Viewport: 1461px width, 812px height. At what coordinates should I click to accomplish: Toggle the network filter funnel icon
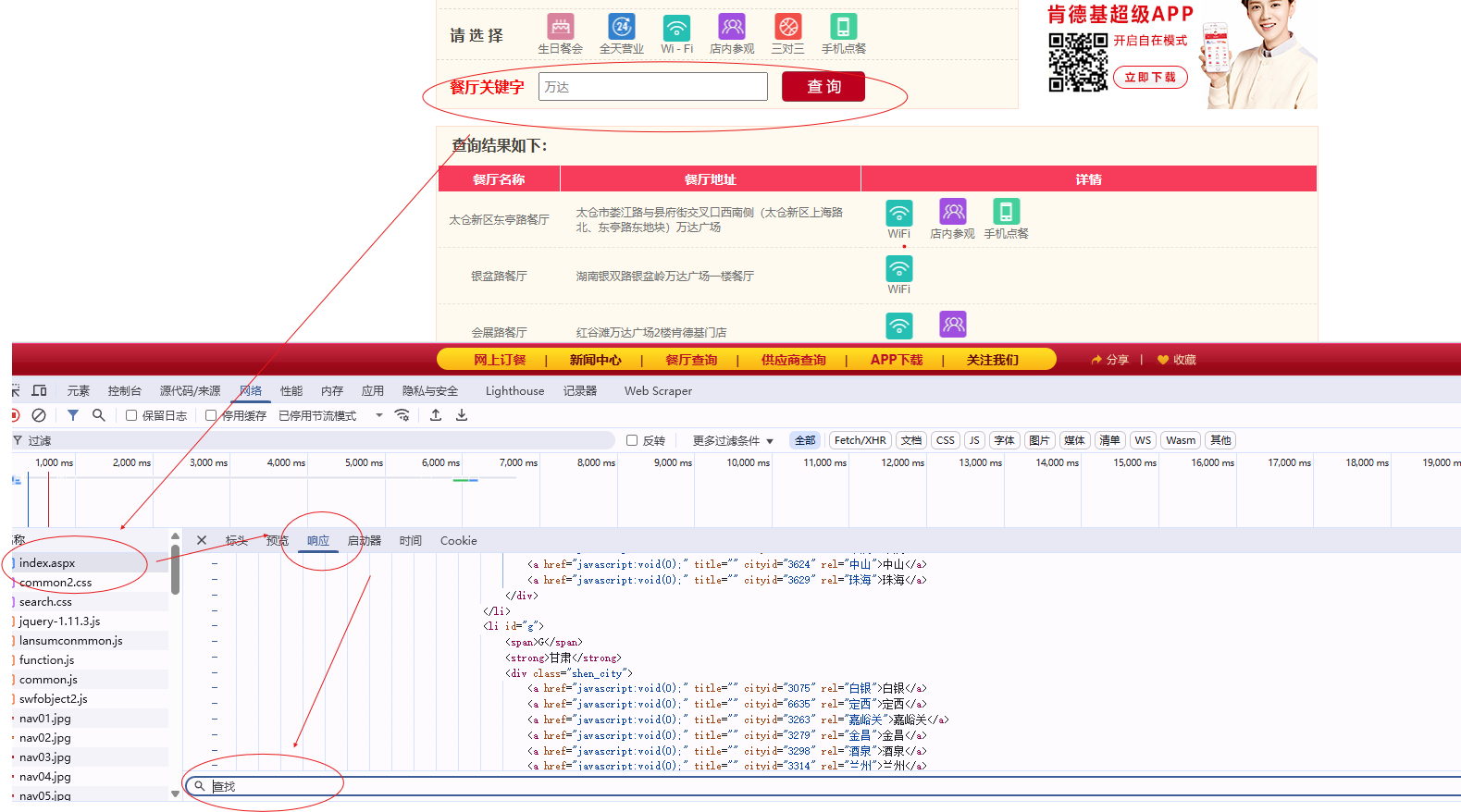point(73,415)
